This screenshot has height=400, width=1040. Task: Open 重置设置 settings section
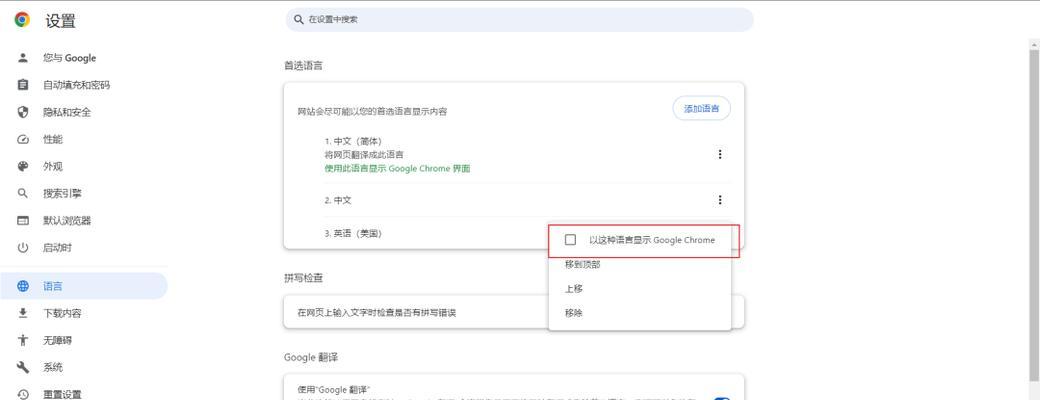point(62,394)
